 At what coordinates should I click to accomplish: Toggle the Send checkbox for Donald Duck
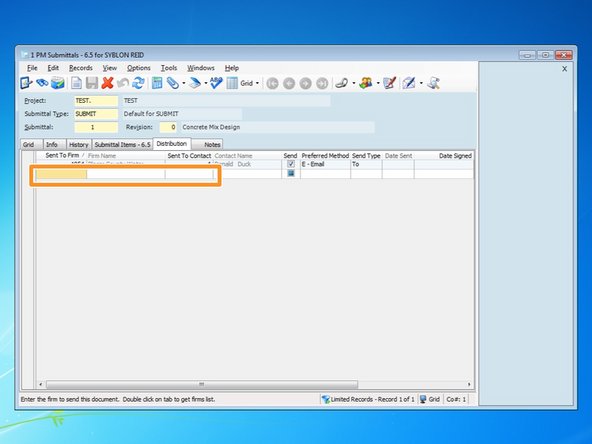291,164
